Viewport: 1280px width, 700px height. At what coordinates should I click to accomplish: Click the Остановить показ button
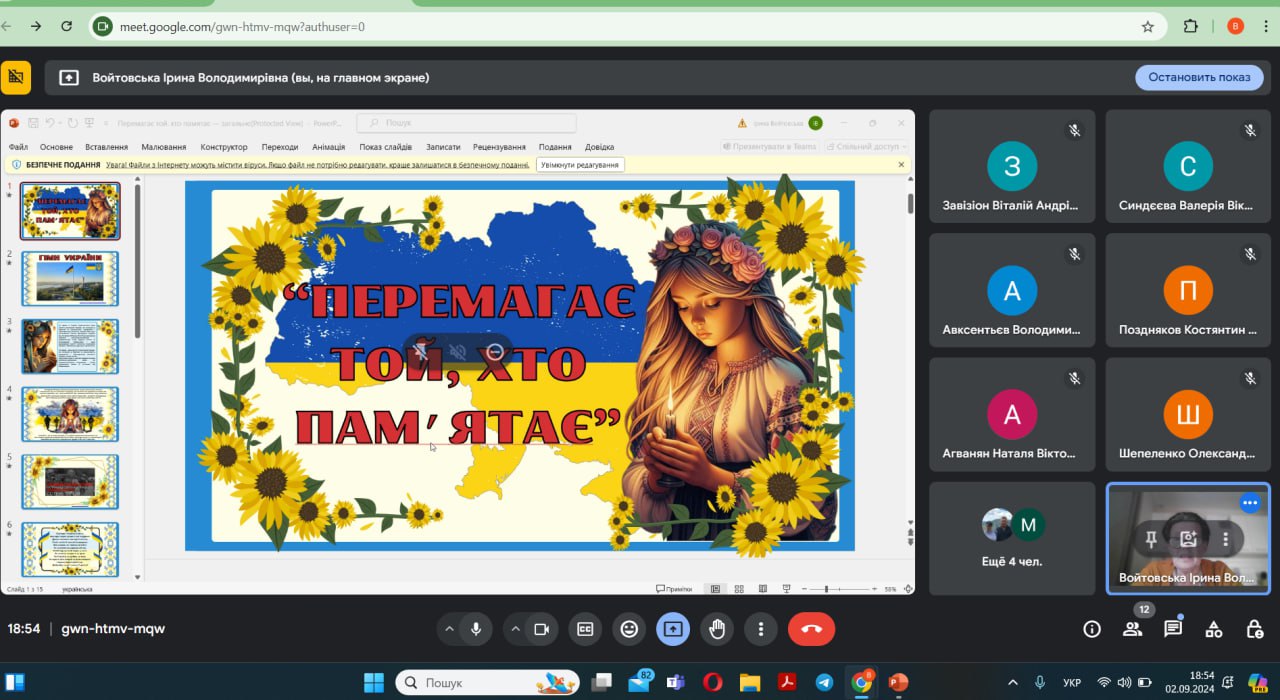click(x=1199, y=77)
